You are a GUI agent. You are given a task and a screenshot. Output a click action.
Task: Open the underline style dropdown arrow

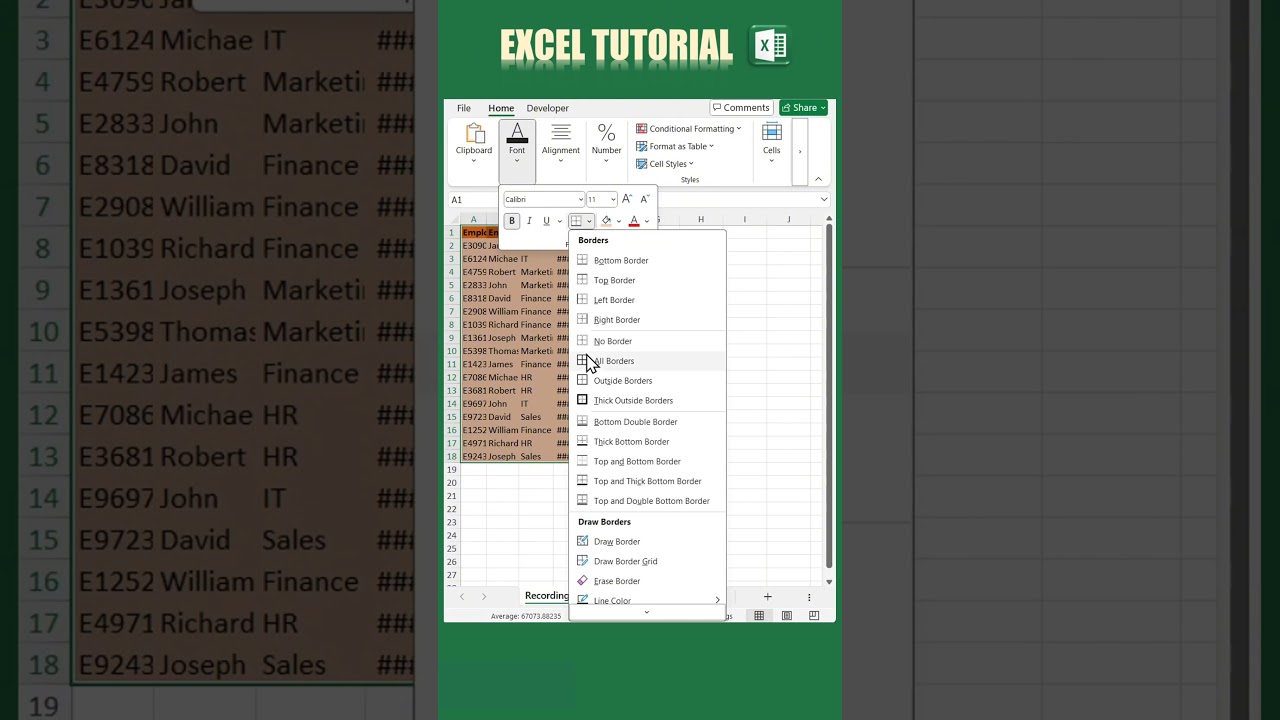[559, 221]
